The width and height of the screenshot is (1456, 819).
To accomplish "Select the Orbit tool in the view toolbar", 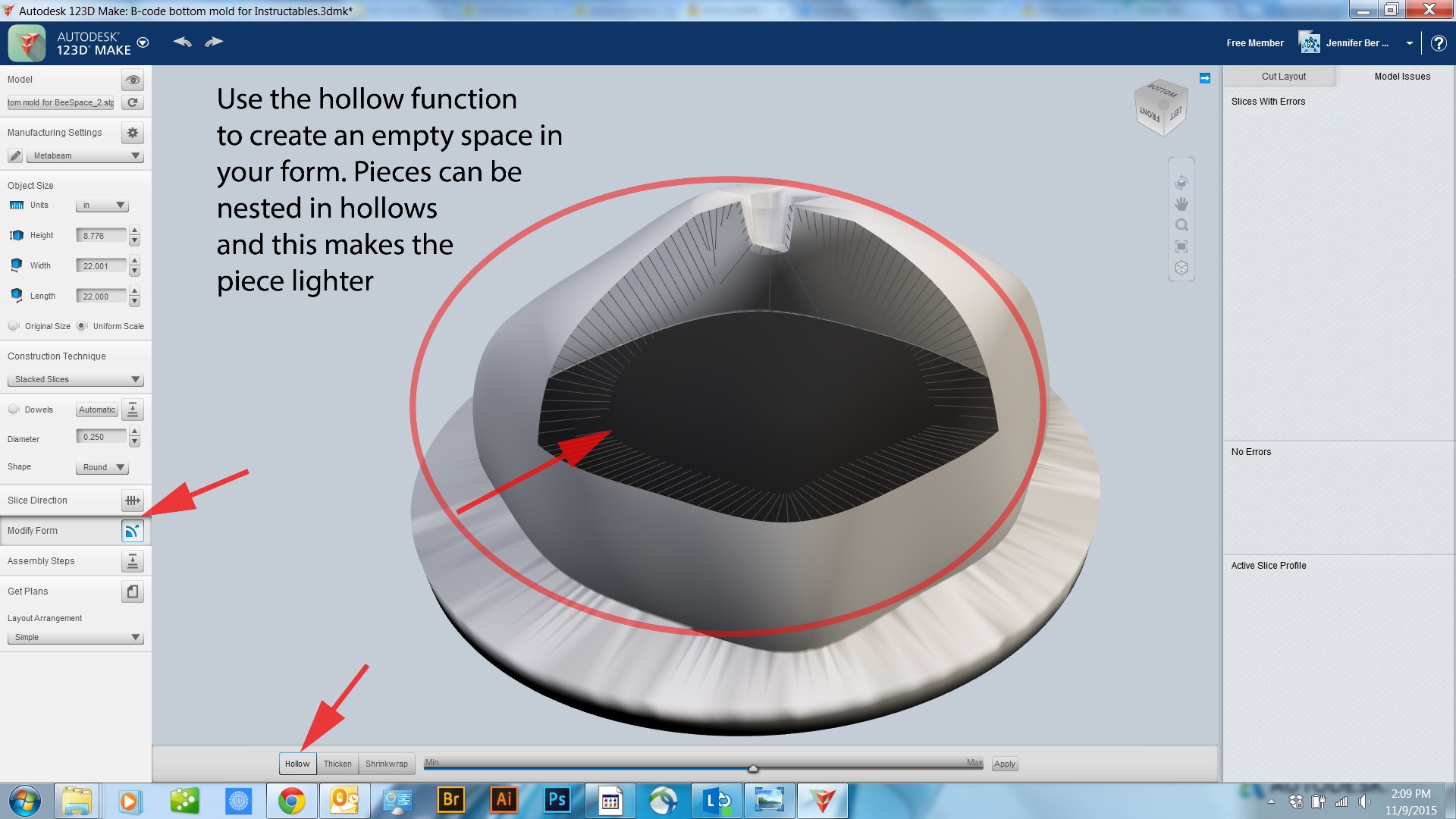I will pyautogui.click(x=1181, y=182).
